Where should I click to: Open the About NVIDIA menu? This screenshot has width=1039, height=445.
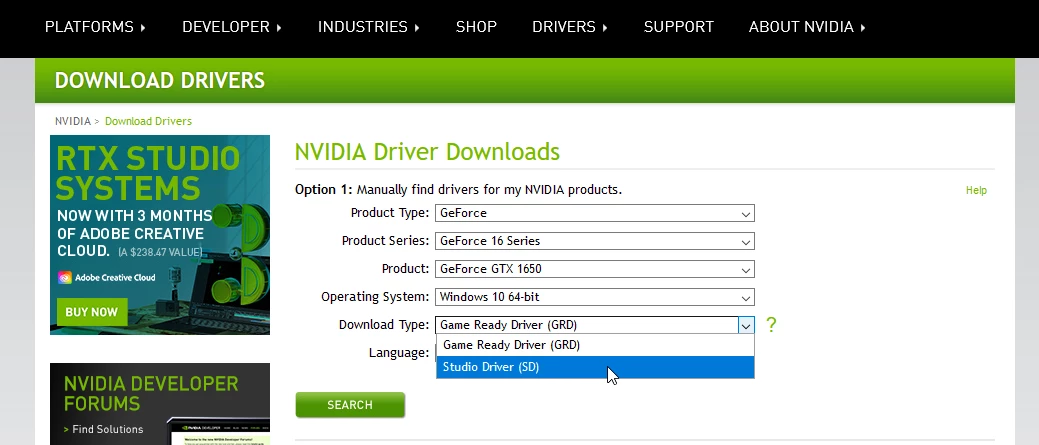tap(807, 27)
